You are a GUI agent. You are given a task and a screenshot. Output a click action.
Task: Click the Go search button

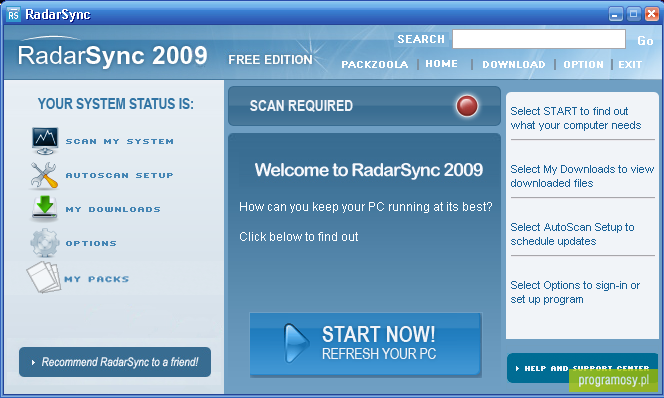[x=645, y=41]
